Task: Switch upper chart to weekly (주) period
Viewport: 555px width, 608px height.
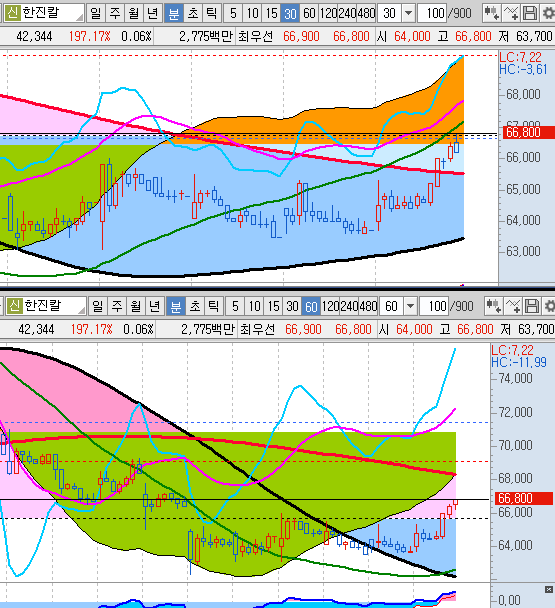Action: coord(114,13)
